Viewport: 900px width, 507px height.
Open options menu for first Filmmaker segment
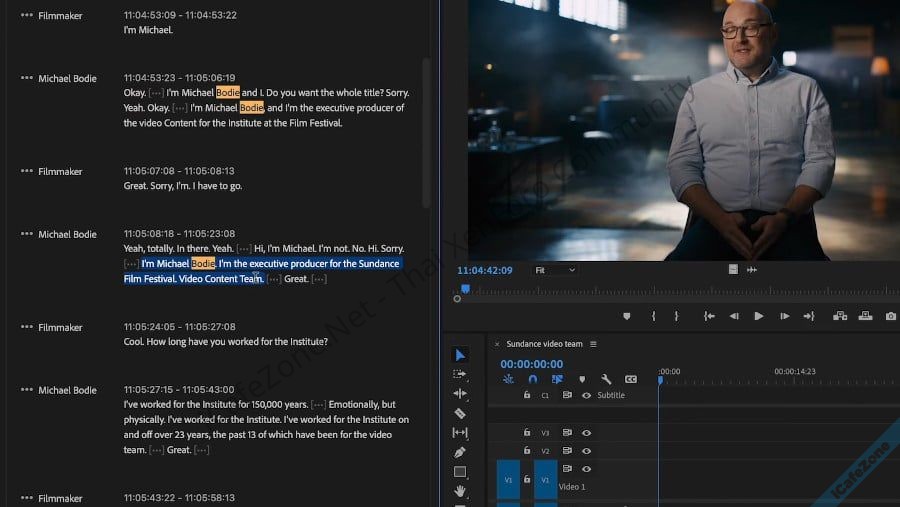tap(26, 16)
